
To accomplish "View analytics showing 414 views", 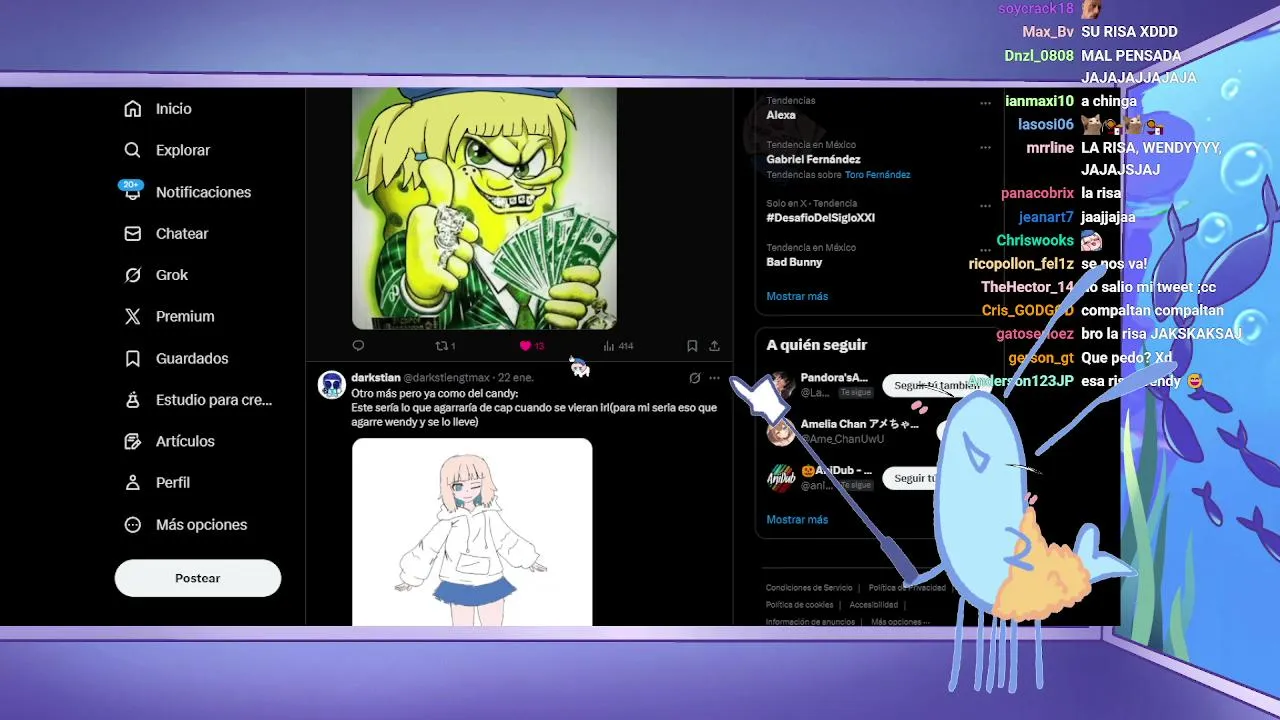I will click(x=618, y=346).
